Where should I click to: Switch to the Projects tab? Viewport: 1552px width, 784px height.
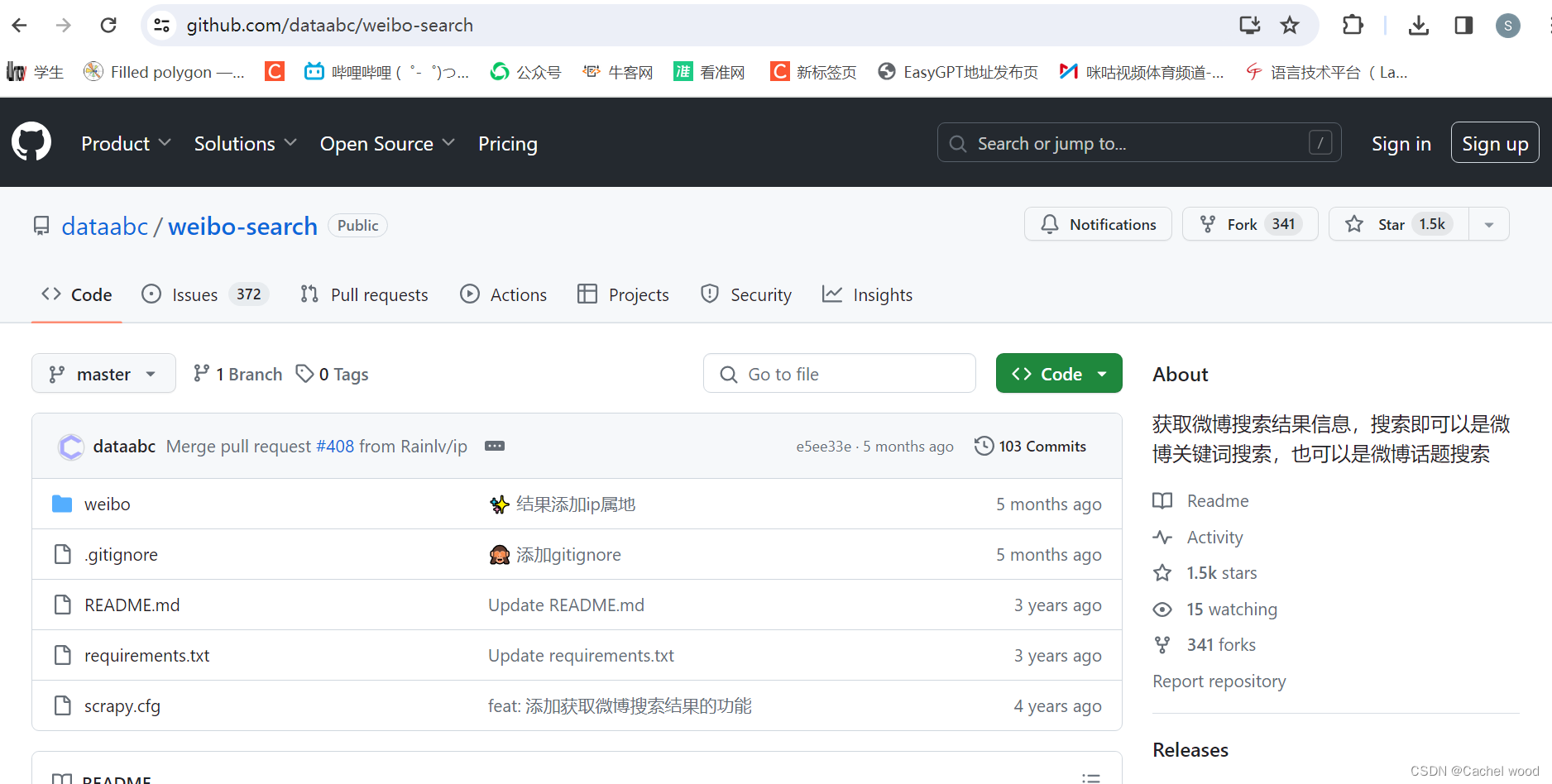coord(623,294)
